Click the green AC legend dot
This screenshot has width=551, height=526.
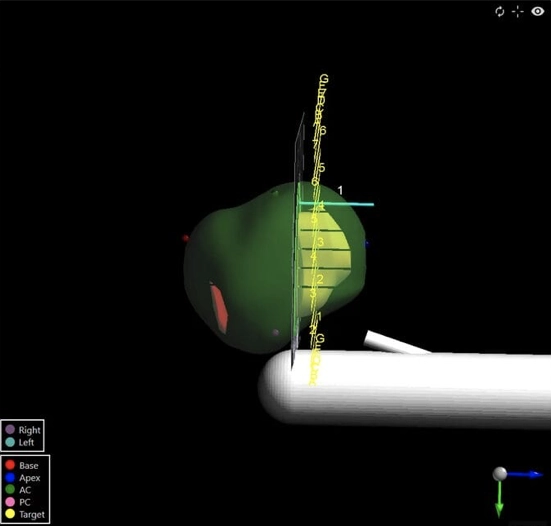[10, 489]
